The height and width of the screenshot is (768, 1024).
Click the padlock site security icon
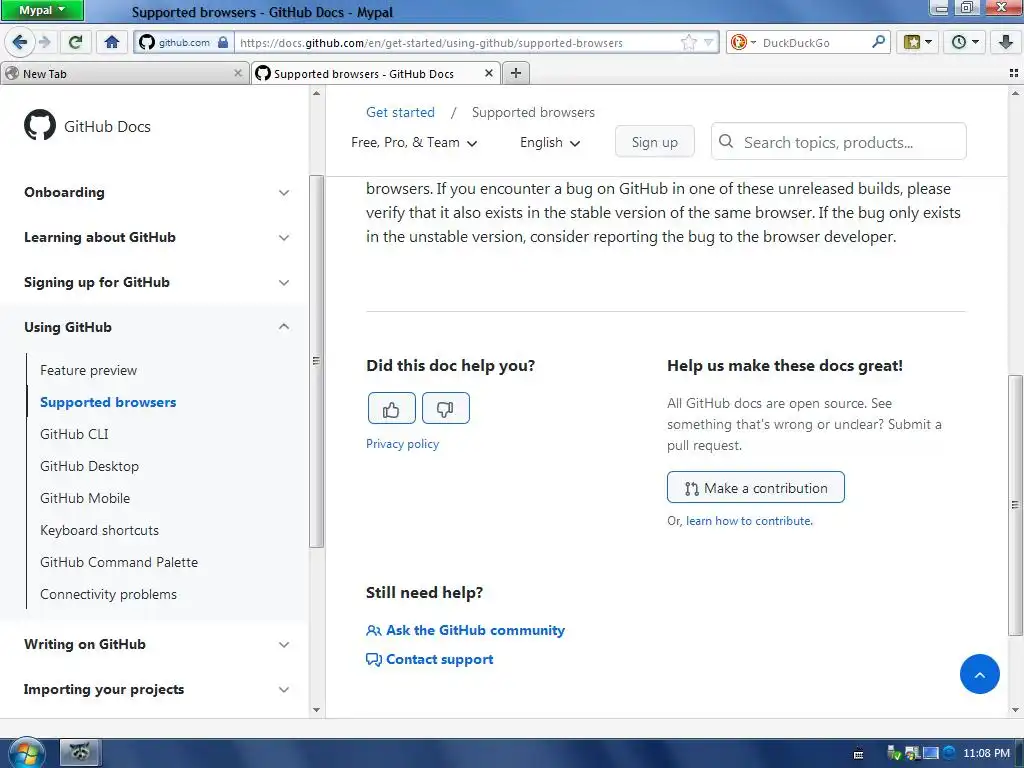click(223, 42)
